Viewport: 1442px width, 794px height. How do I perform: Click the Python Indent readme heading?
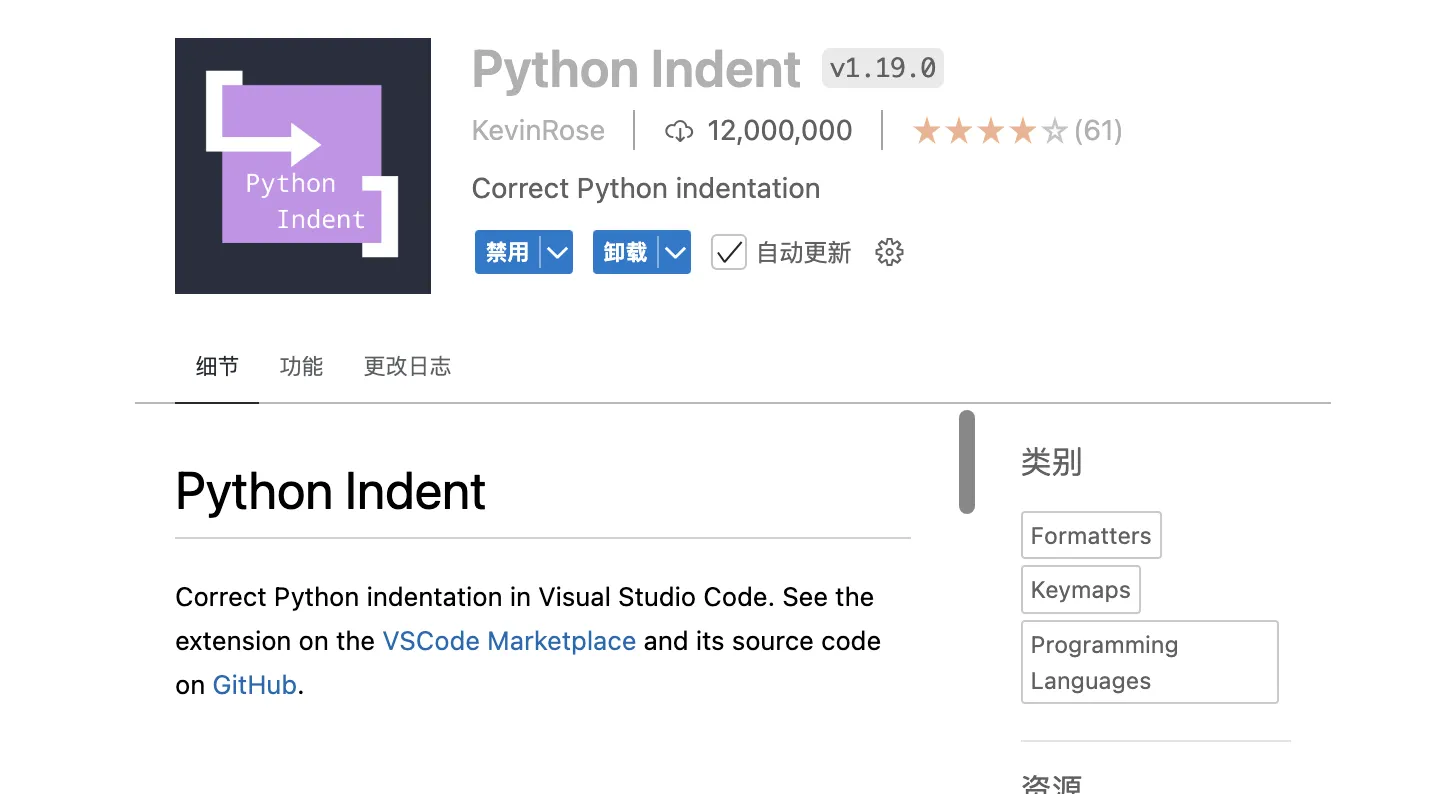click(330, 491)
